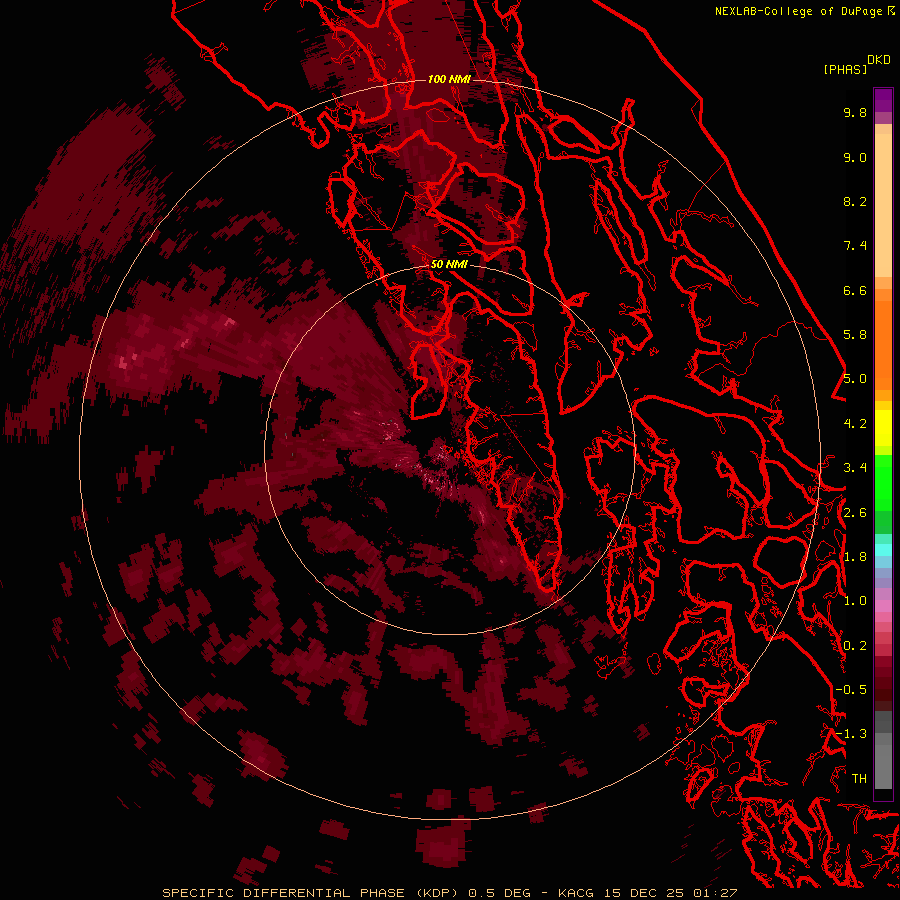Click the KACG station identifier in caption
The width and height of the screenshot is (900, 900).
(x=576, y=893)
